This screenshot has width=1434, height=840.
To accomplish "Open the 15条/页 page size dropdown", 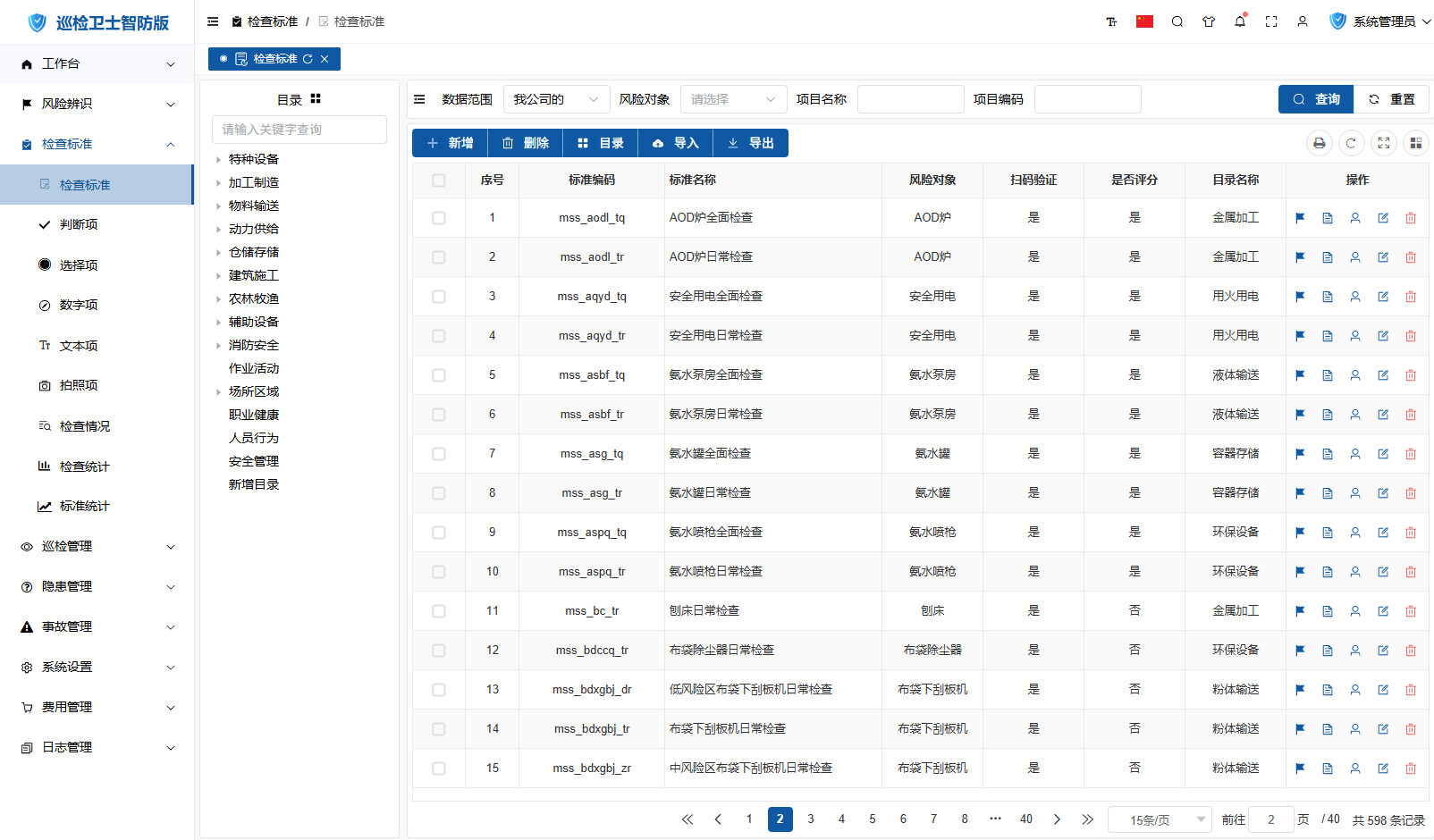I will [1160, 819].
